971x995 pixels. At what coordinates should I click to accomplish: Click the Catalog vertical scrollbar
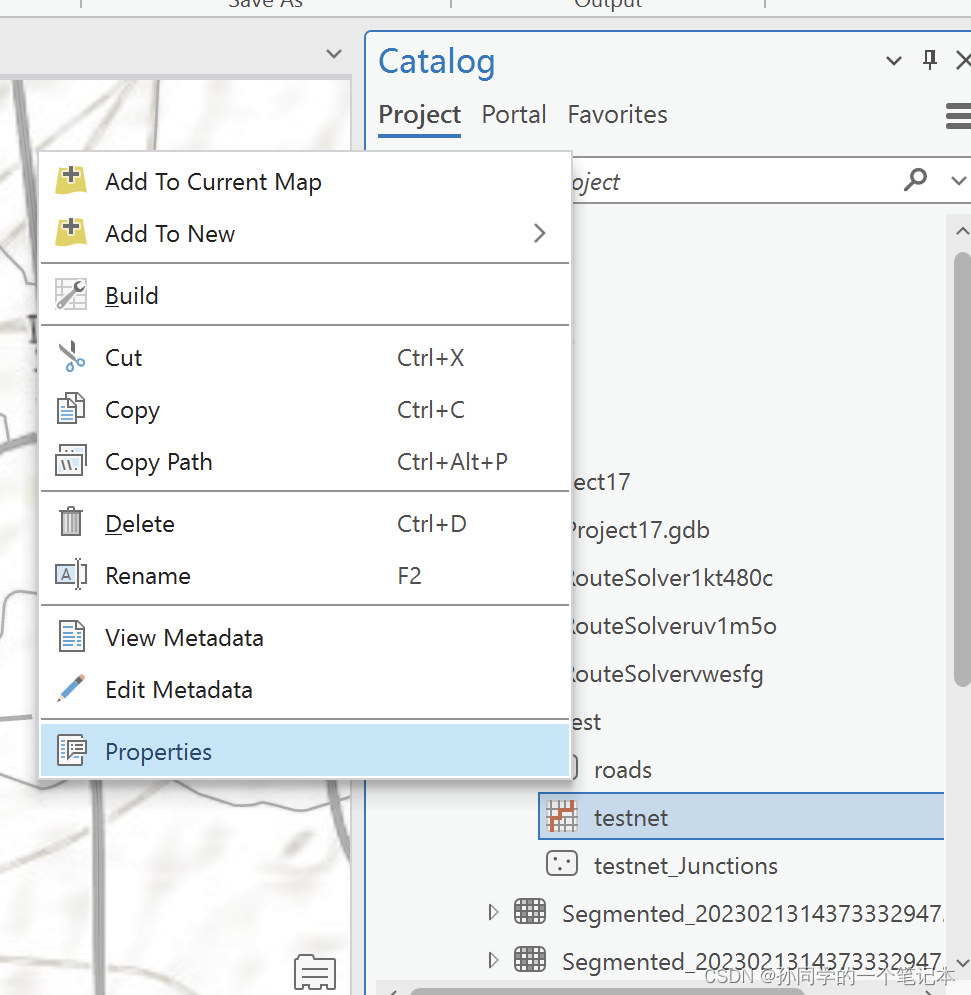[x=962, y=470]
